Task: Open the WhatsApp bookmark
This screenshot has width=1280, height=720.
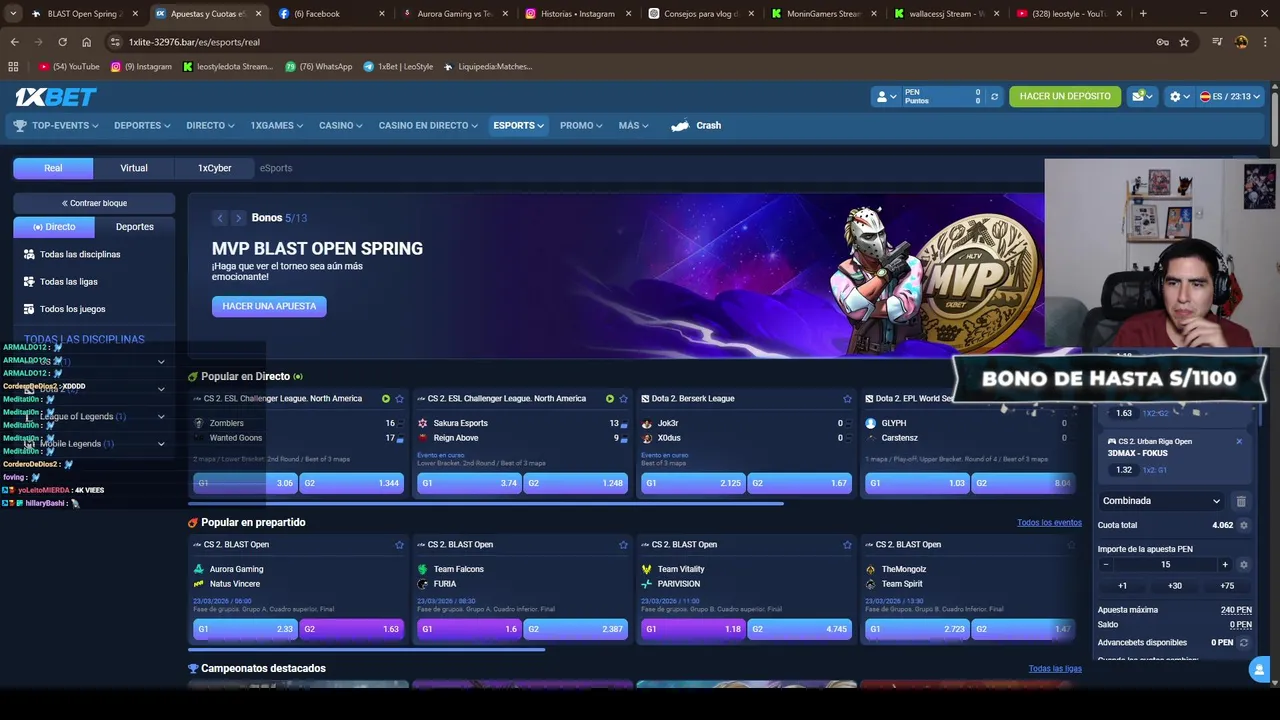Action: pyautogui.click(x=319, y=67)
